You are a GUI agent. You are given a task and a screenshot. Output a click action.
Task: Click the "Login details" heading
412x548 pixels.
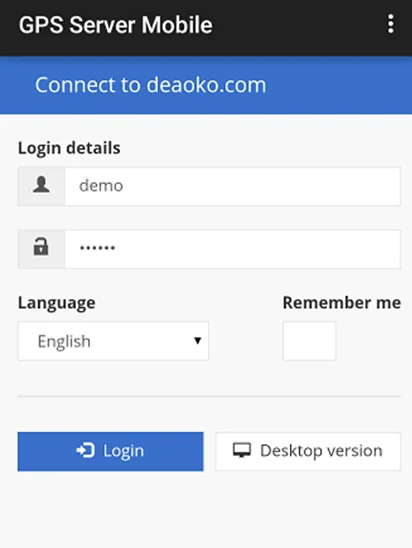point(69,148)
